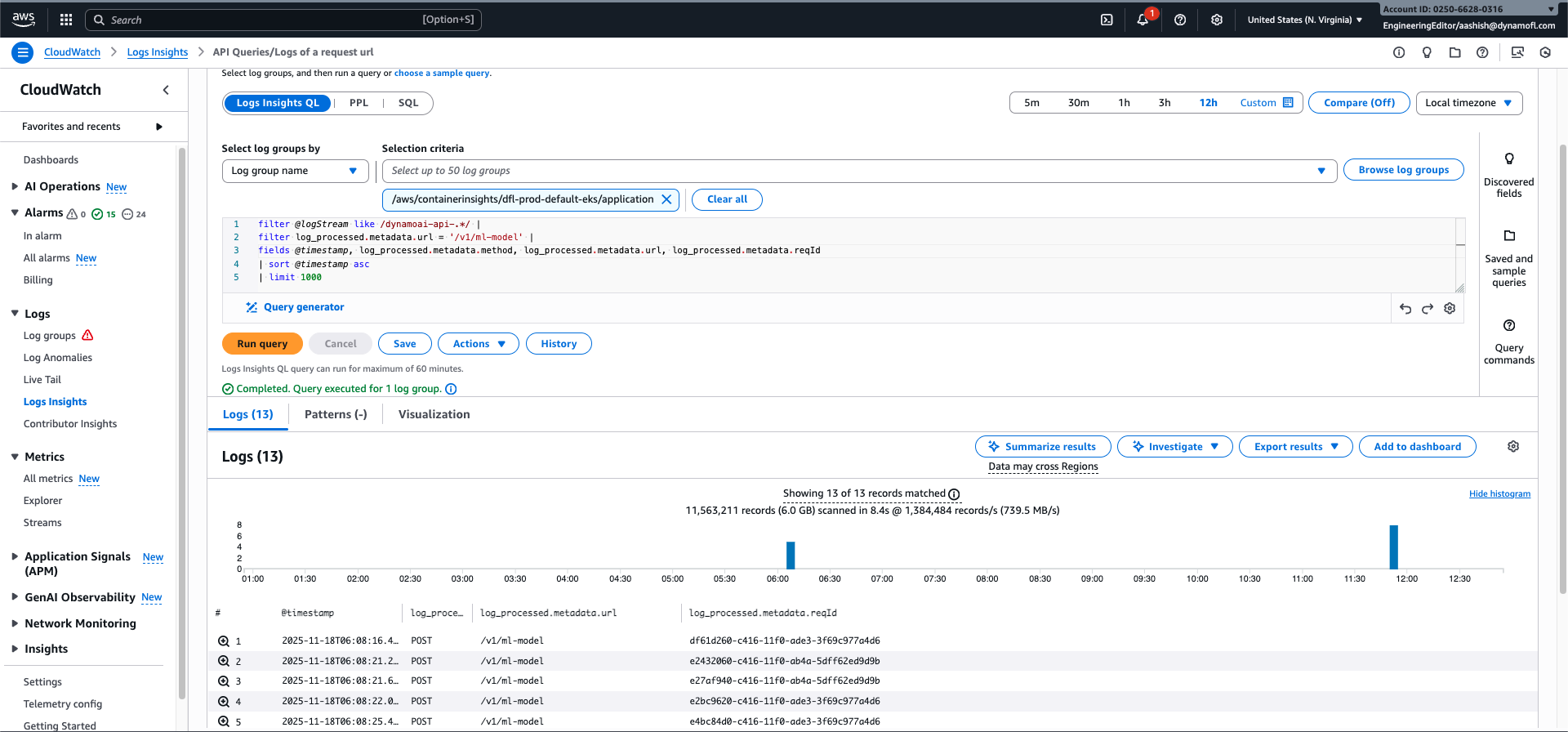Click the 12:00 histogram bar
Screen dimensions: 1568x732
point(1394,547)
